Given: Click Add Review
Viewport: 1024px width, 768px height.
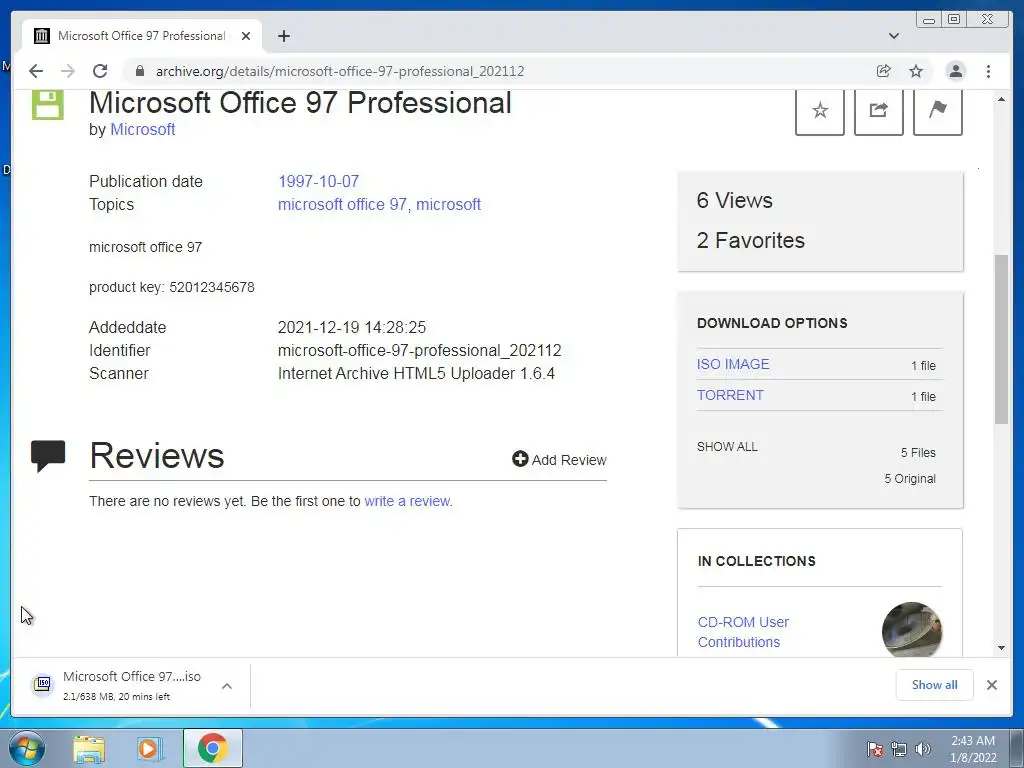Looking at the screenshot, I should pos(560,460).
